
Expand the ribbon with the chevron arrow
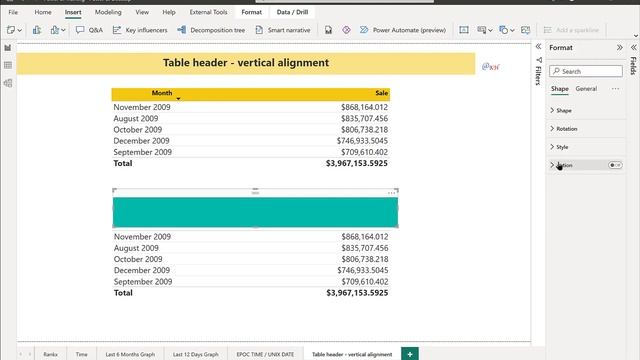coord(635,36)
